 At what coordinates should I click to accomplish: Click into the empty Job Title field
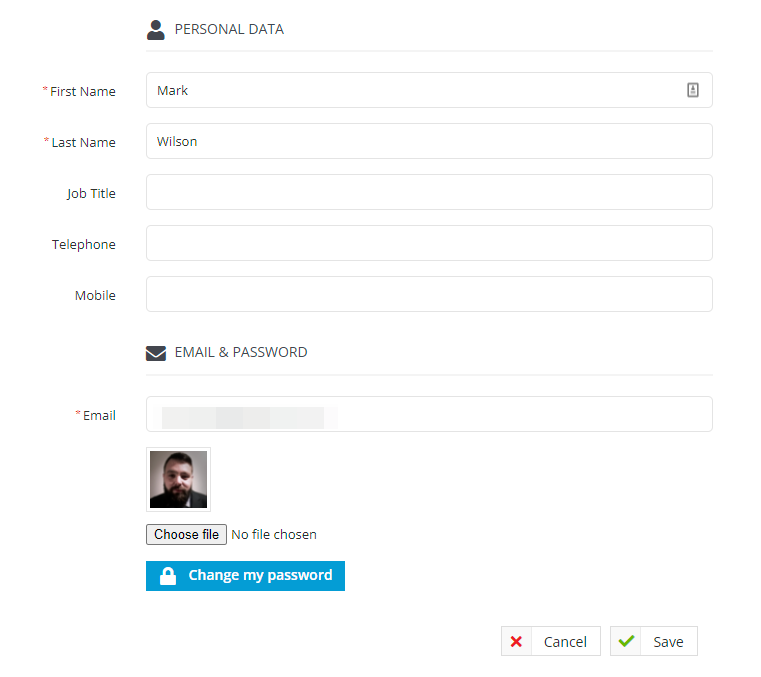(429, 192)
